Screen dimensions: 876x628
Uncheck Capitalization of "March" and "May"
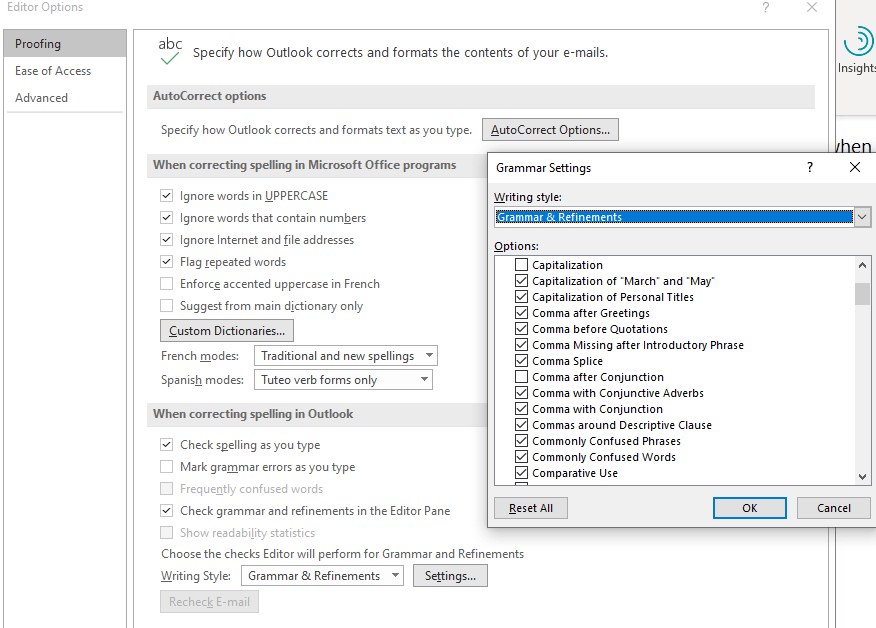pos(521,280)
